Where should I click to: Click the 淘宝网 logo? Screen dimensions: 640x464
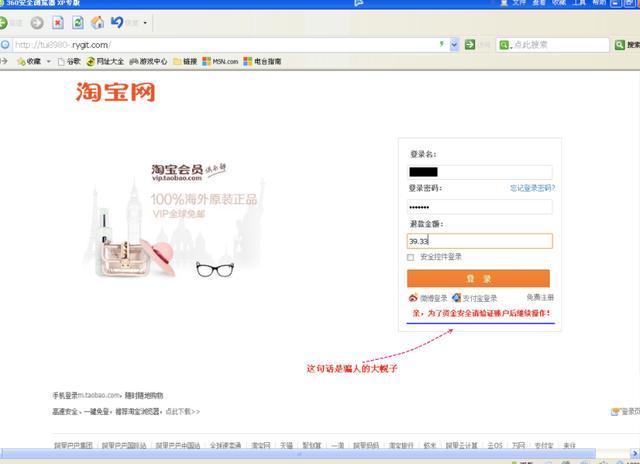tap(116, 92)
